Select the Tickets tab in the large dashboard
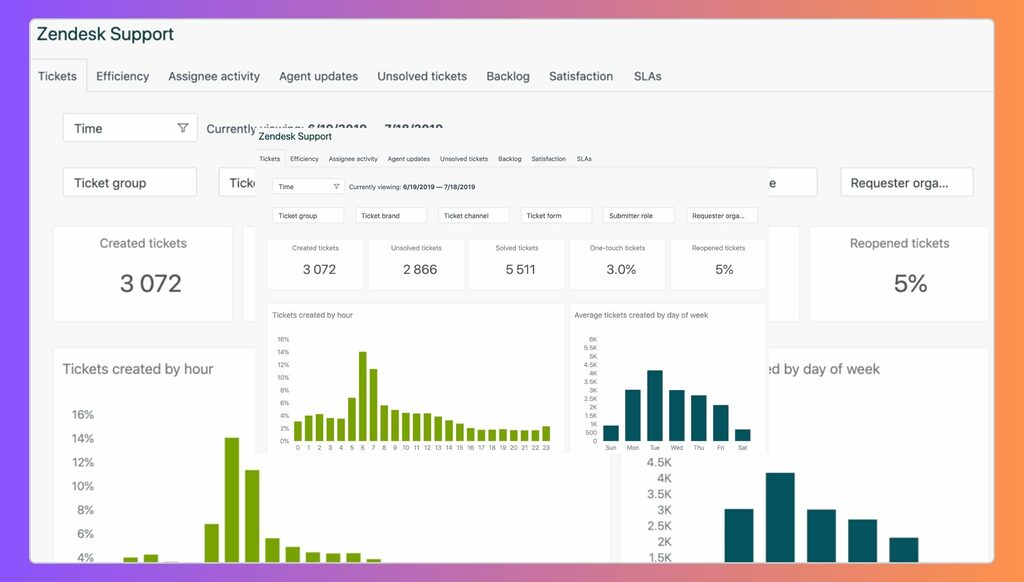 tap(57, 76)
